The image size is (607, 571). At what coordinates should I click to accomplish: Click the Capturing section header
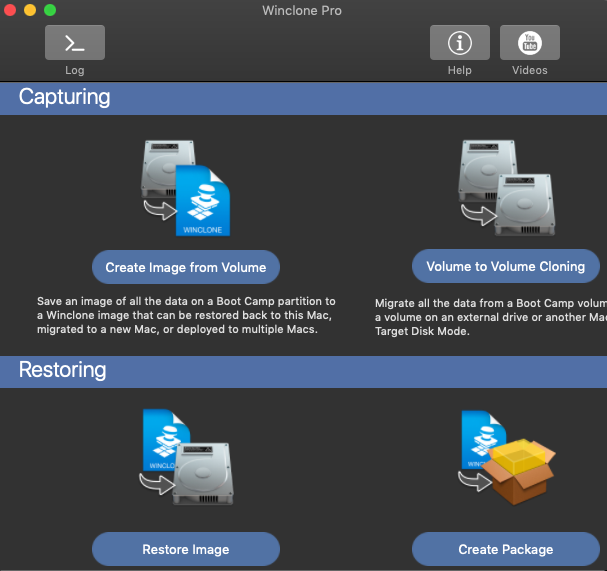point(304,98)
